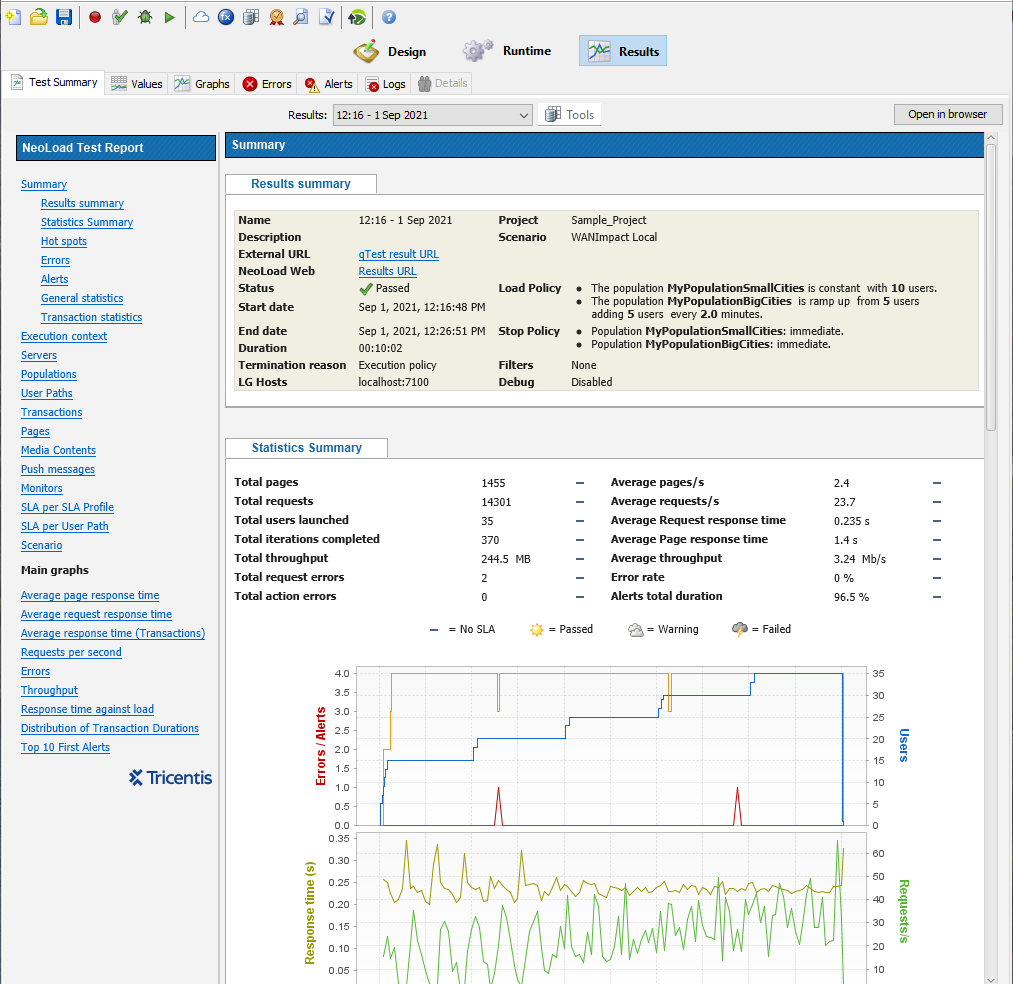Viewport: 1013px width, 984px height.
Task: Open the Graphs tab
Action: coord(202,84)
